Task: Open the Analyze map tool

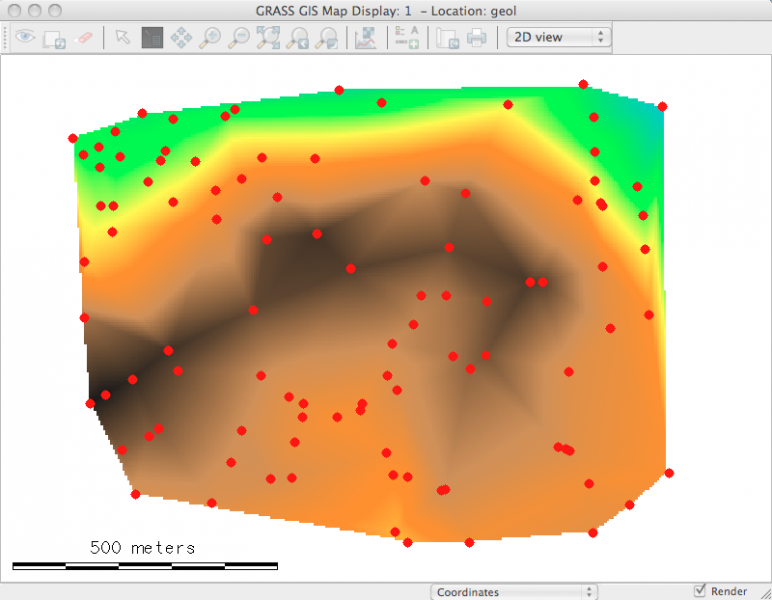Action: coord(365,38)
